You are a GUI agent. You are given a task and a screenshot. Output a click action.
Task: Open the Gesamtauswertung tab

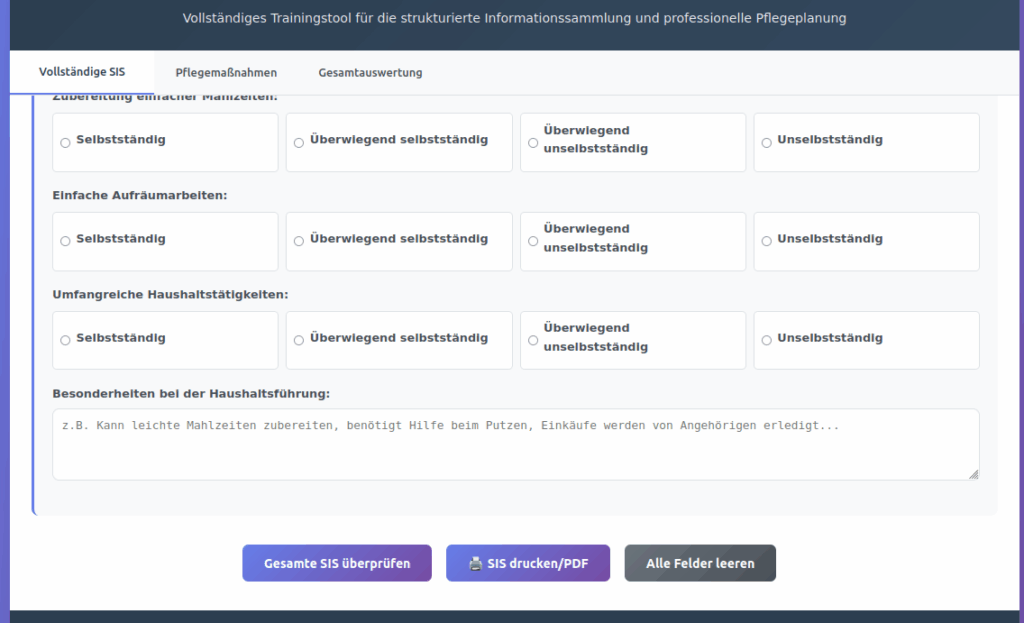pyautogui.click(x=370, y=73)
